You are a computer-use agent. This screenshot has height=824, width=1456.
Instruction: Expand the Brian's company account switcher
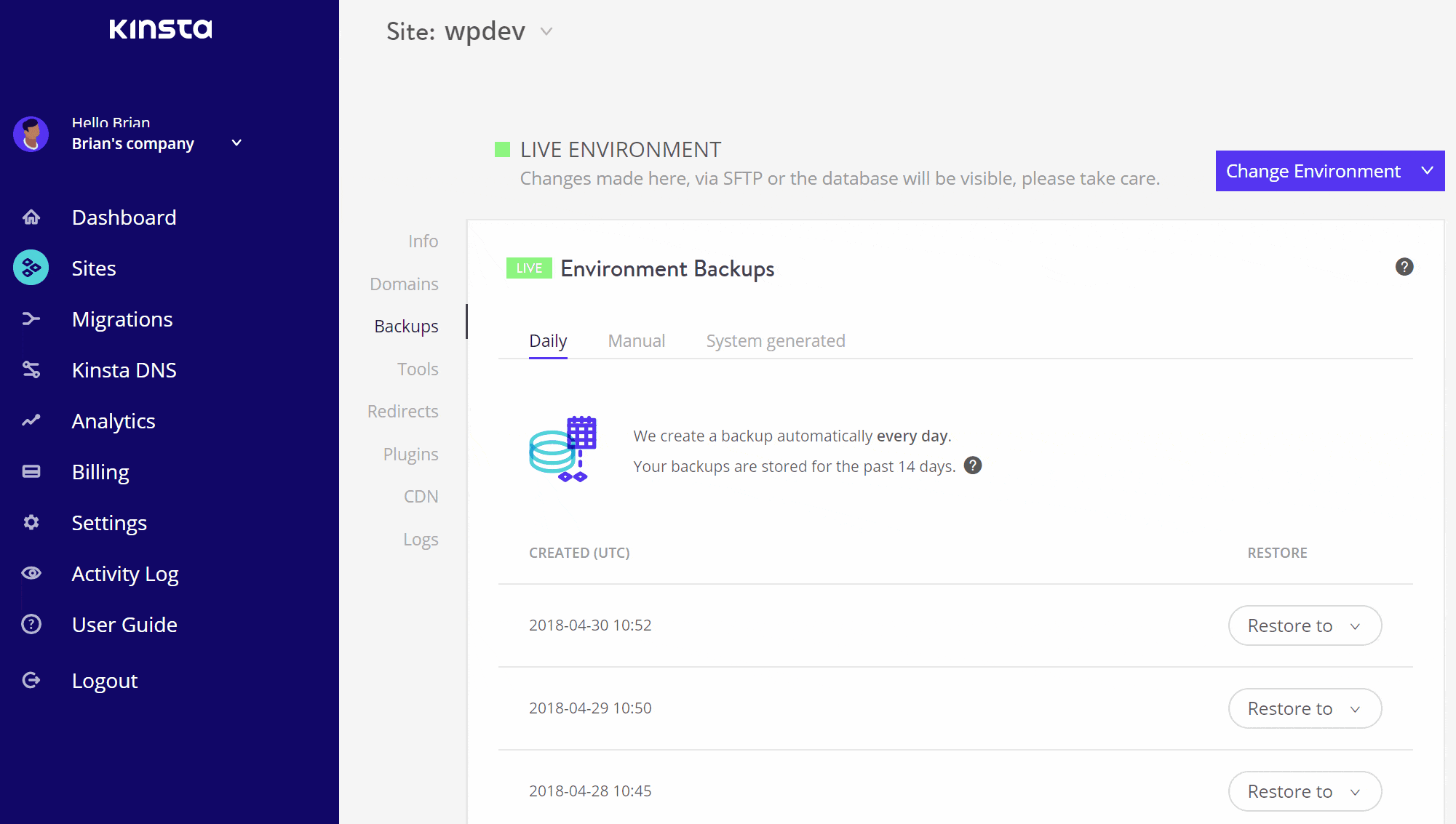tap(235, 143)
